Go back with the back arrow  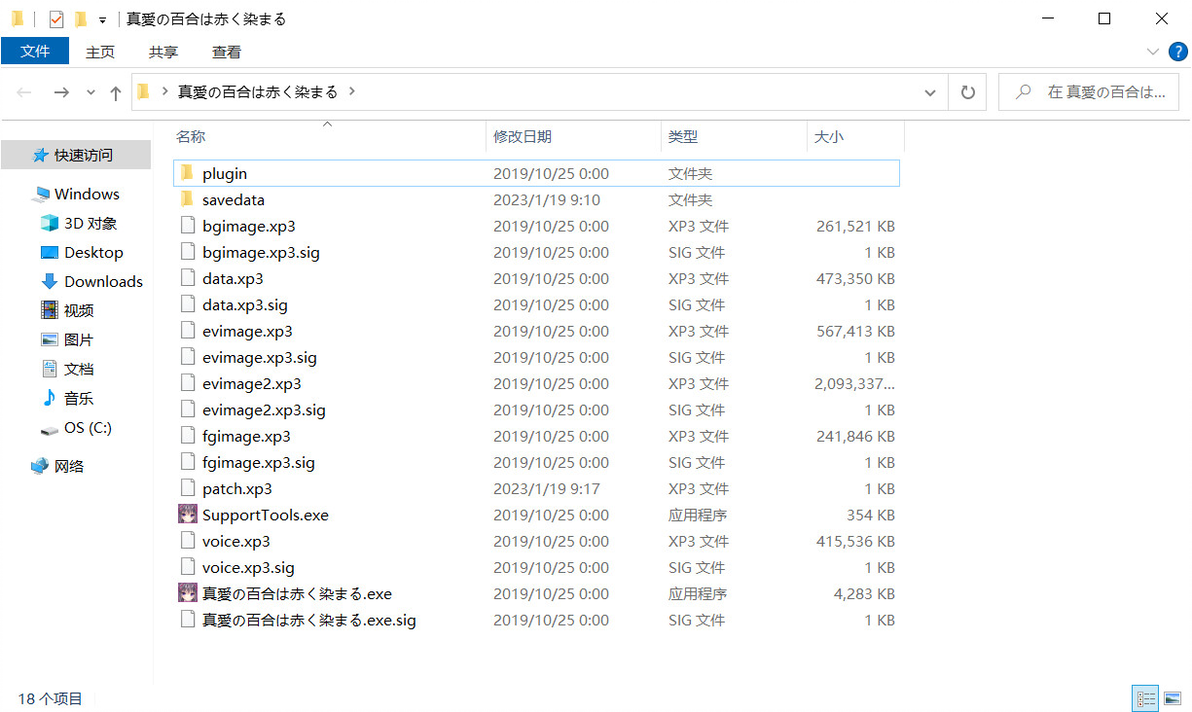point(24,92)
